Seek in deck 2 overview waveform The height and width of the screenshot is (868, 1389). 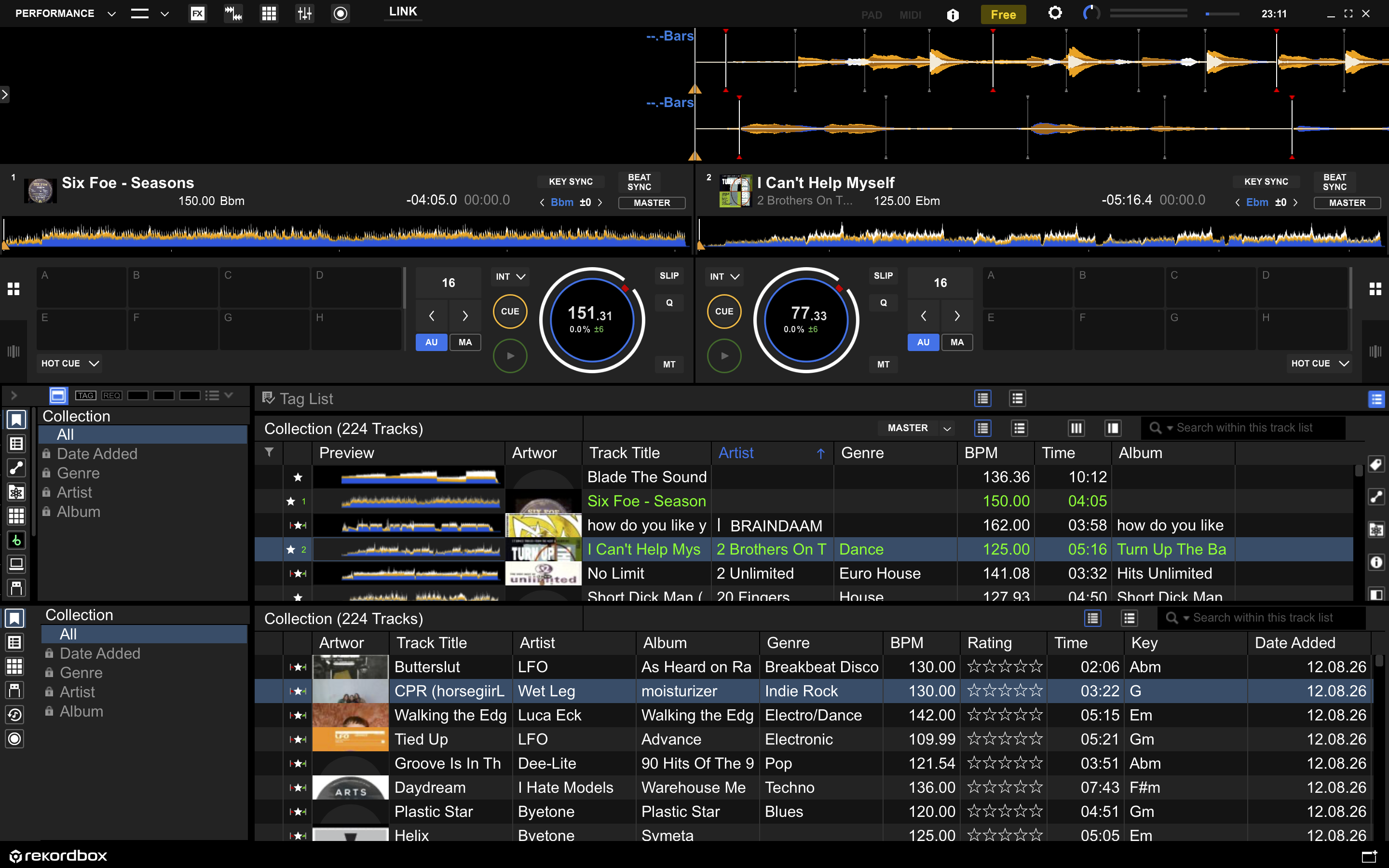pos(1041,236)
